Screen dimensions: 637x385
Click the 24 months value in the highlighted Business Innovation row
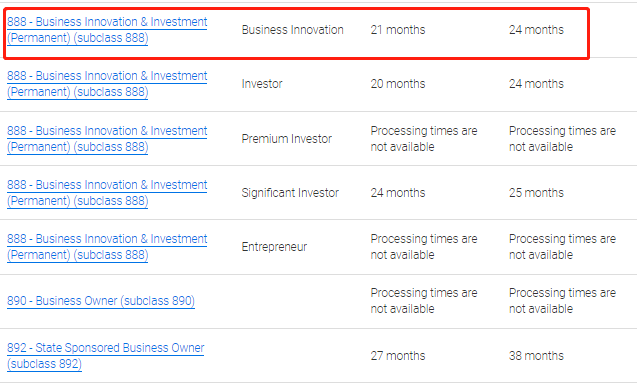(536, 30)
